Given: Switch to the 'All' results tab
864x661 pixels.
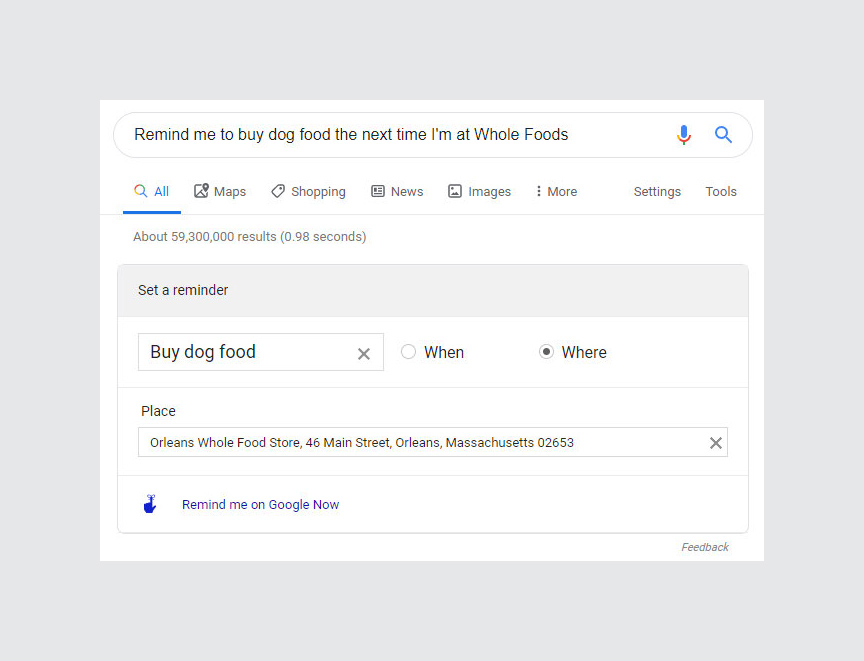Looking at the screenshot, I should pyautogui.click(x=152, y=192).
